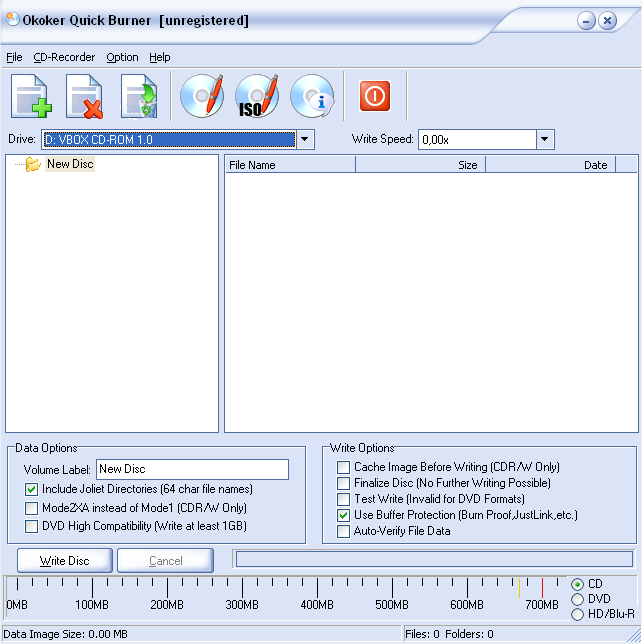Toggle Include Joliet Directories checkbox
642x644 pixels.
[x=31, y=489]
